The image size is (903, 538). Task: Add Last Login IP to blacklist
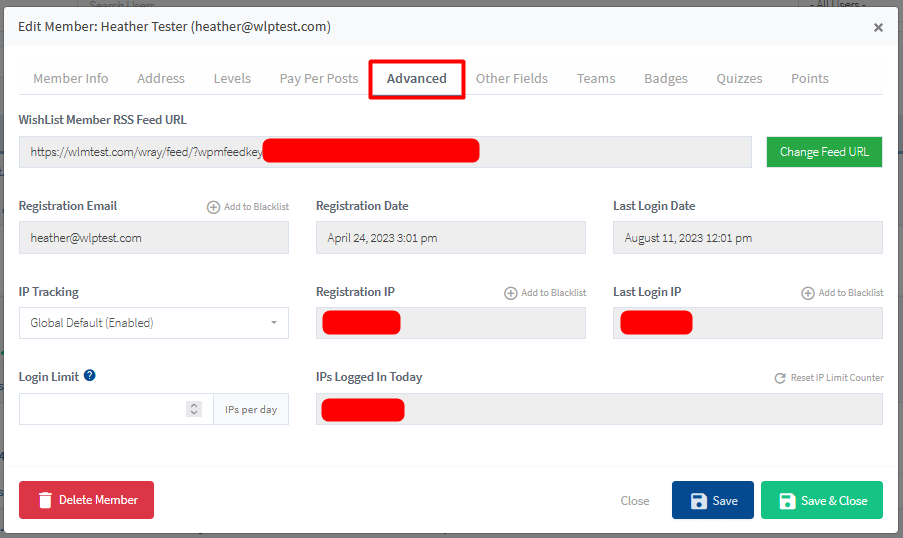pos(842,293)
